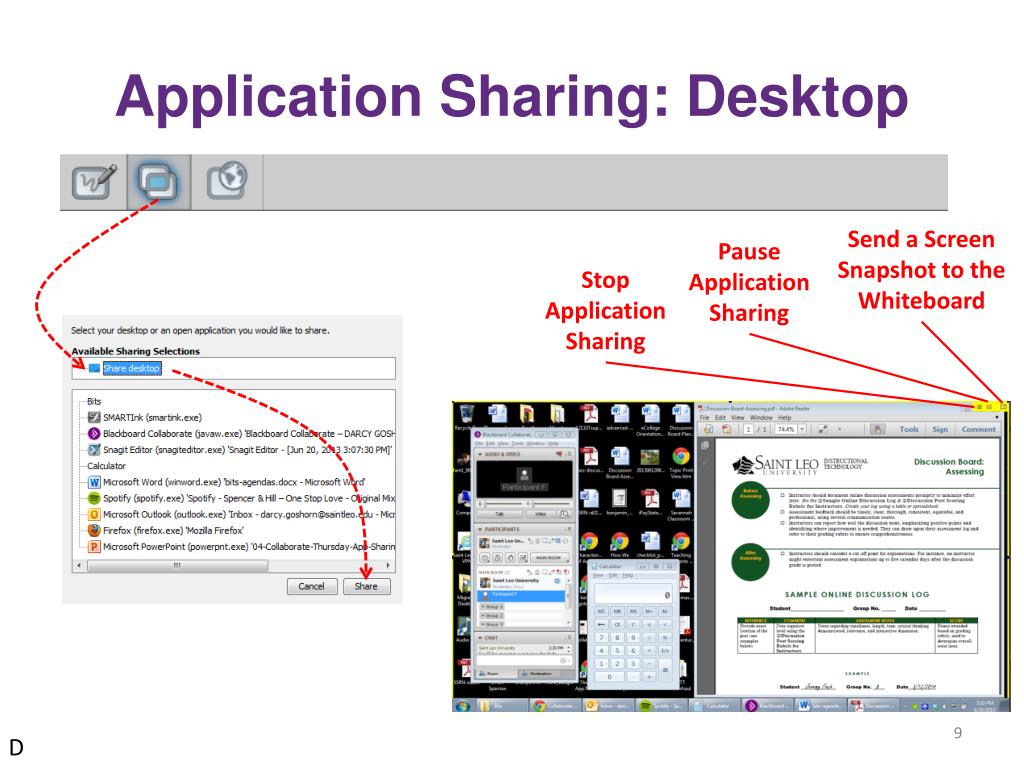Click the list's right scroll arrow
Viewport: 1024px width, 768px height.
[389, 566]
